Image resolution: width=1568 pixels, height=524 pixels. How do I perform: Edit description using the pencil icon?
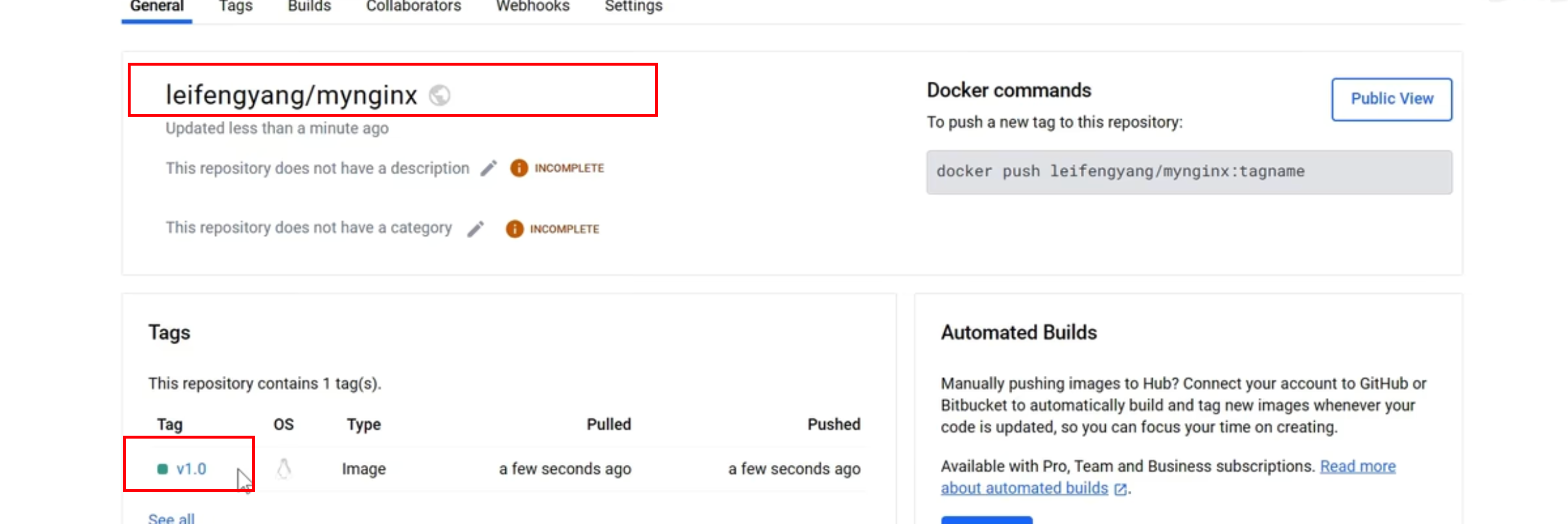pos(488,168)
